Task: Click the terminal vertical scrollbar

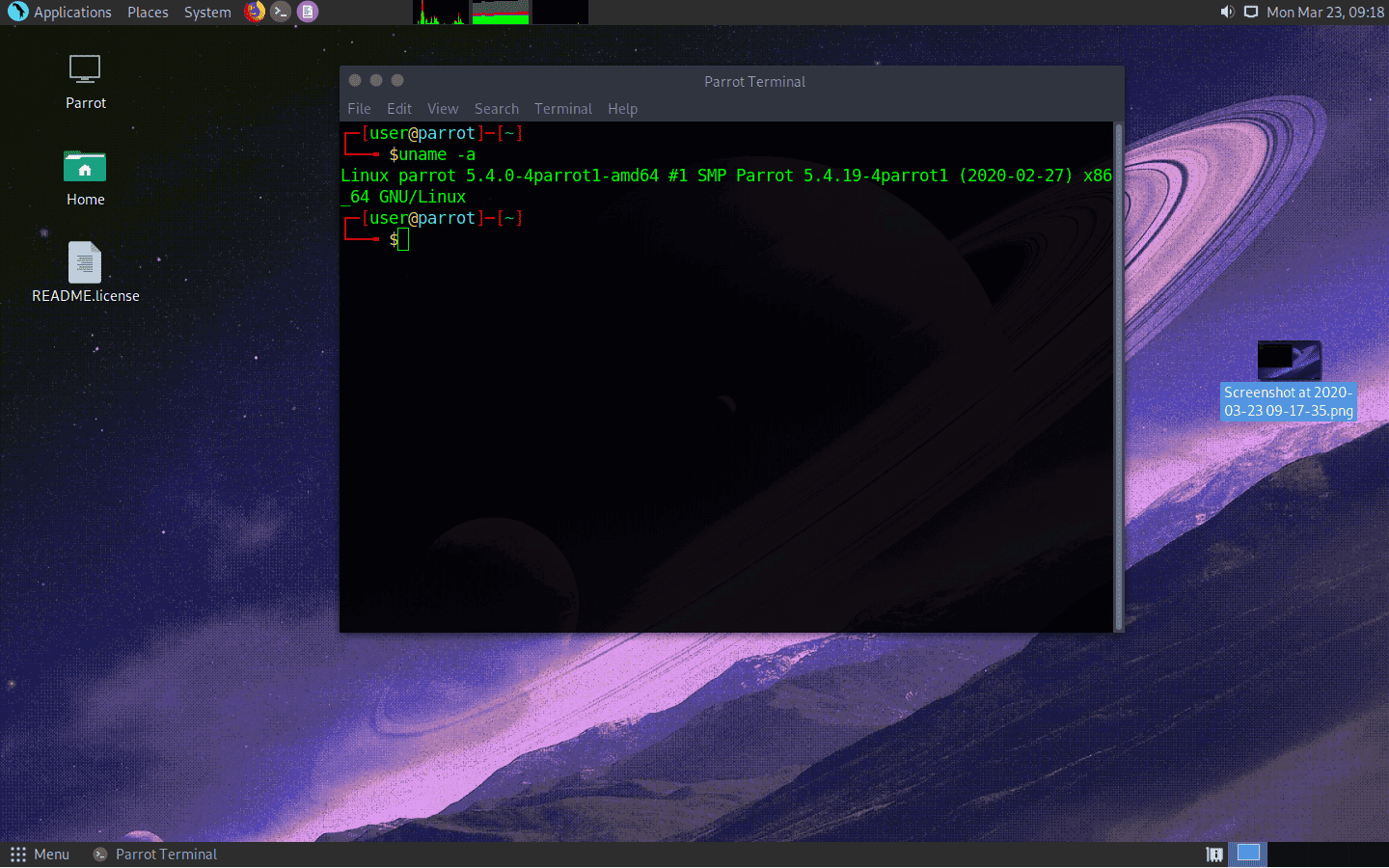Action: click(x=1119, y=376)
